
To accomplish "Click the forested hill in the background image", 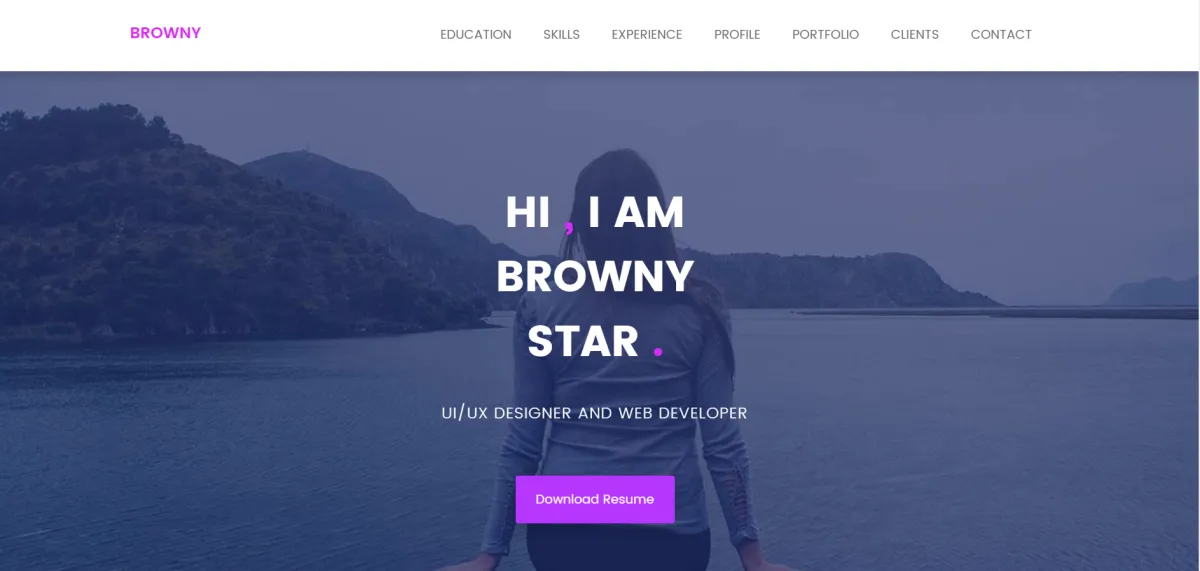I will 150,220.
